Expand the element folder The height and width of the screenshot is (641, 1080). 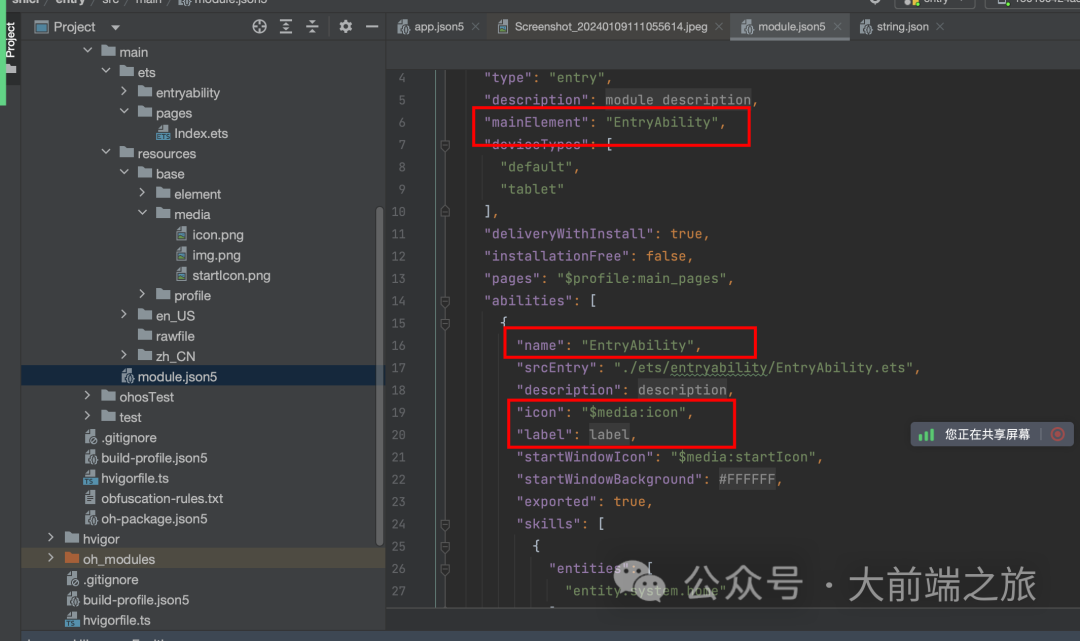point(143,192)
